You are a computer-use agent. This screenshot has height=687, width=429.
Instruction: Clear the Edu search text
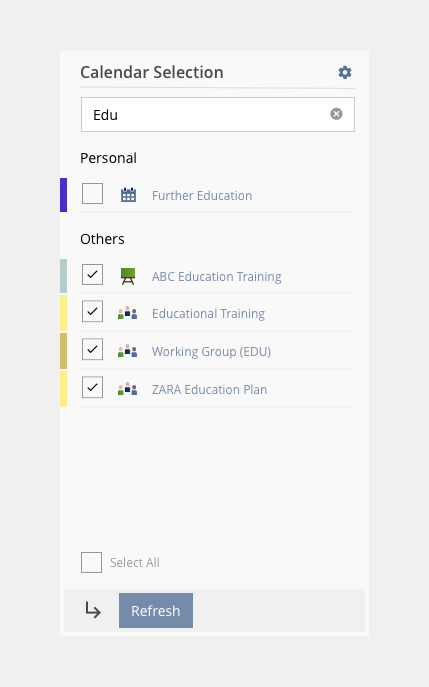[336, 114]
